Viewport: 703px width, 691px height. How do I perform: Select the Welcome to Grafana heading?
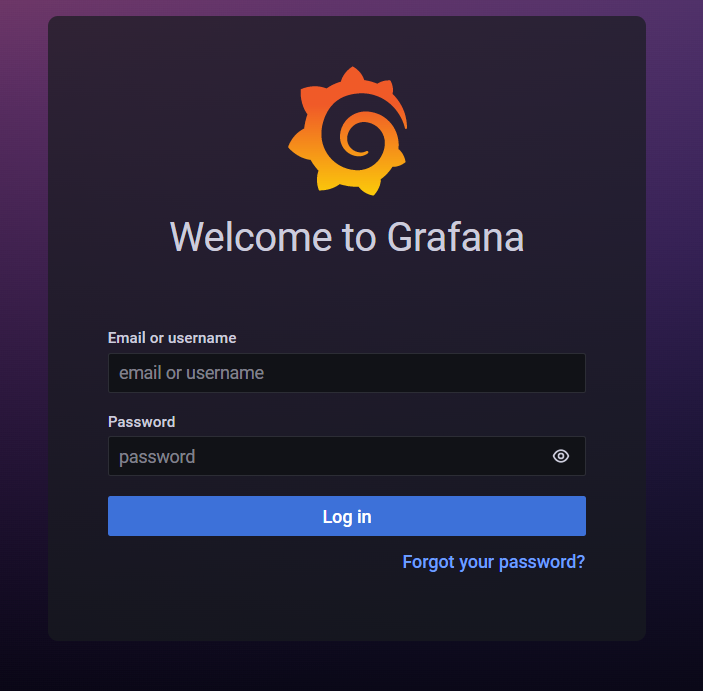pos(347,237)
